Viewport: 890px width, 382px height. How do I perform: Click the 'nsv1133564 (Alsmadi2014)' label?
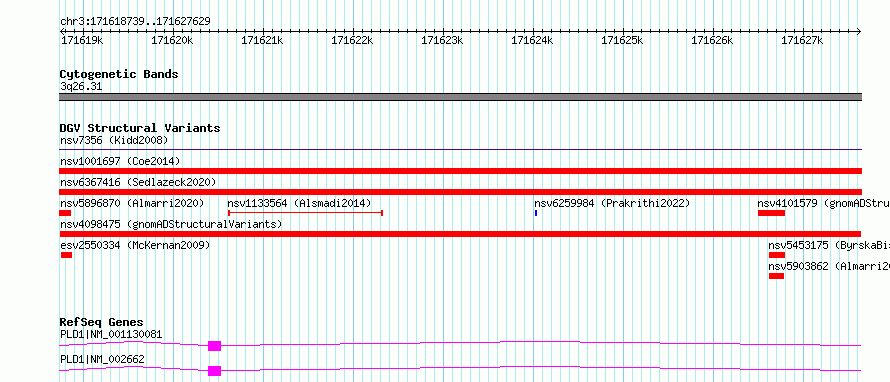point(299,203)
